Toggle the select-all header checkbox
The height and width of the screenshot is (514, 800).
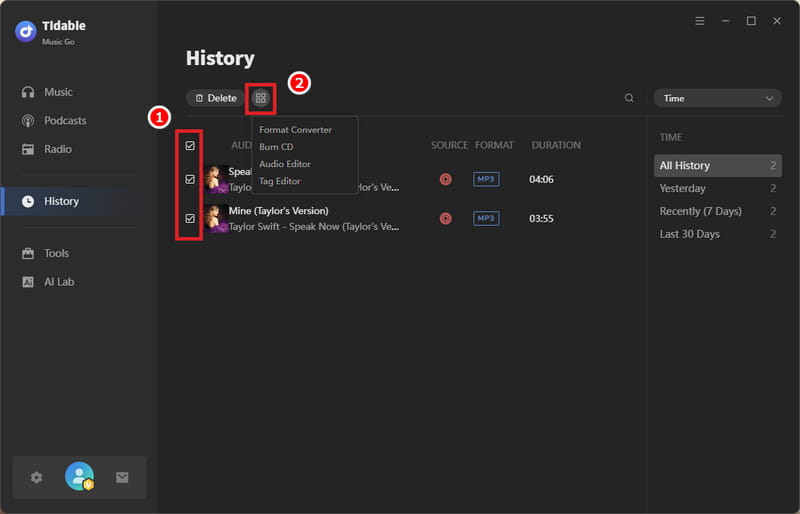click(190, 146)
